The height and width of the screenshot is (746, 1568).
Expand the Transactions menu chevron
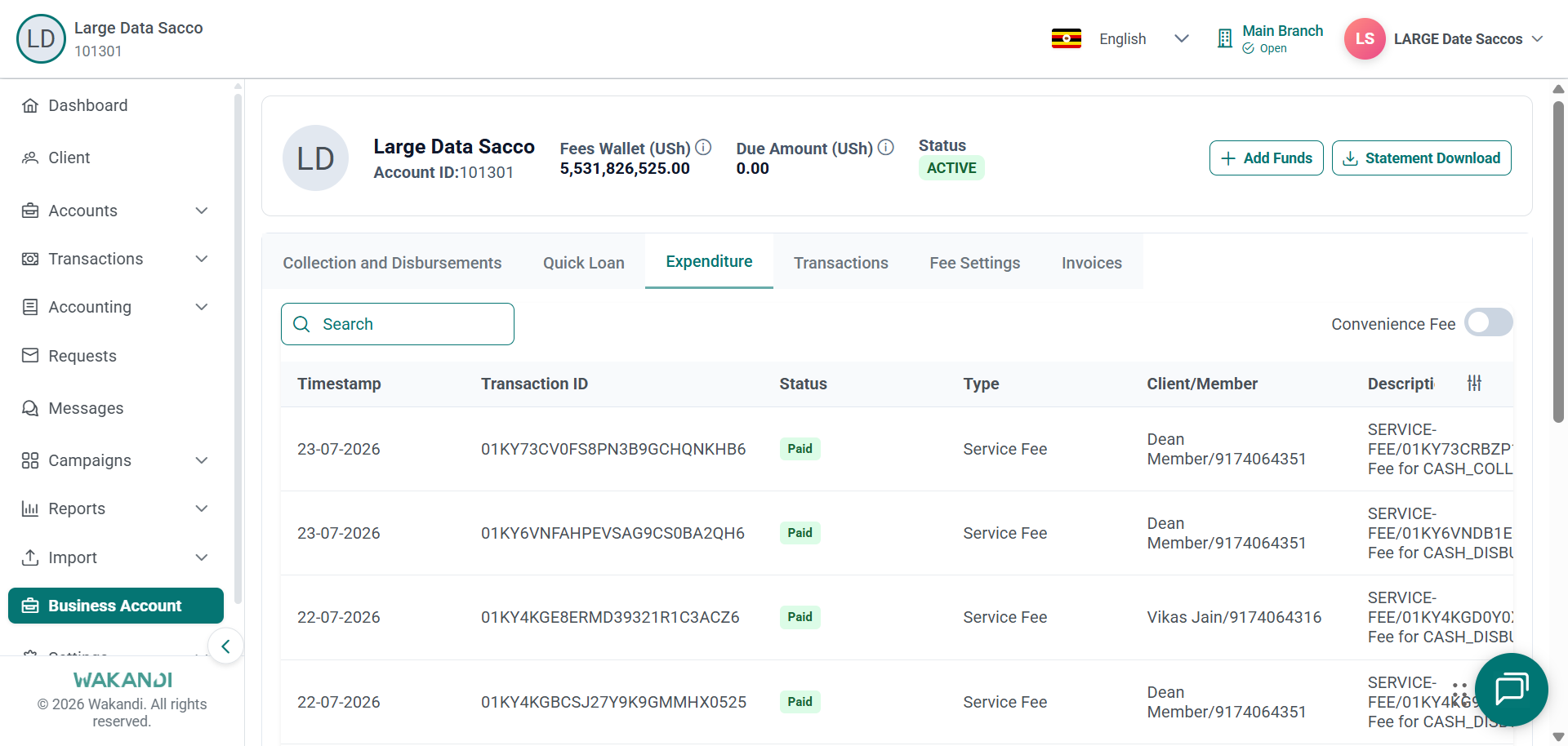point(202,259)
